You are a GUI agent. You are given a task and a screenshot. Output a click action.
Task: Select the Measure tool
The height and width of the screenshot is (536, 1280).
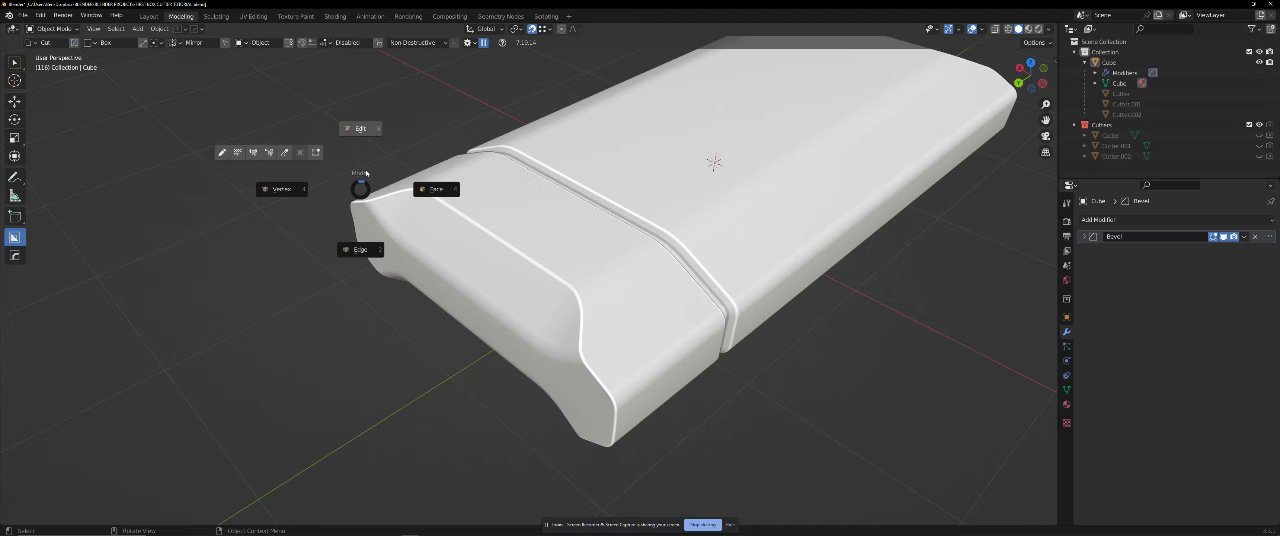point(14,196)
